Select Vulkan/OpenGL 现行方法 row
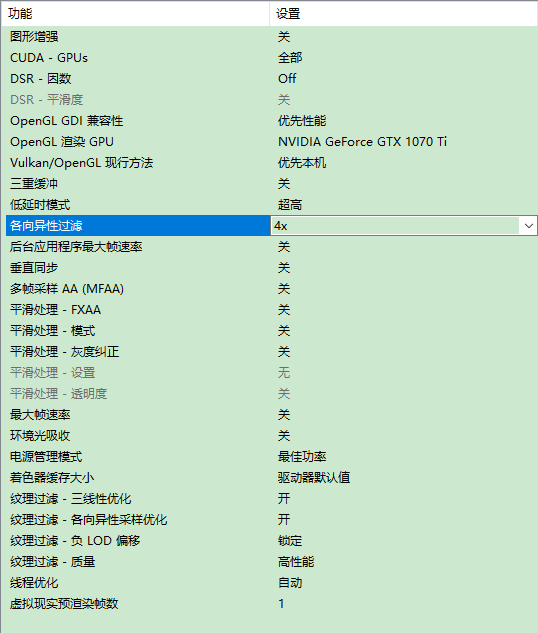Image resolution: width=538 pixels, height=633 pixels. click(270, 163)
